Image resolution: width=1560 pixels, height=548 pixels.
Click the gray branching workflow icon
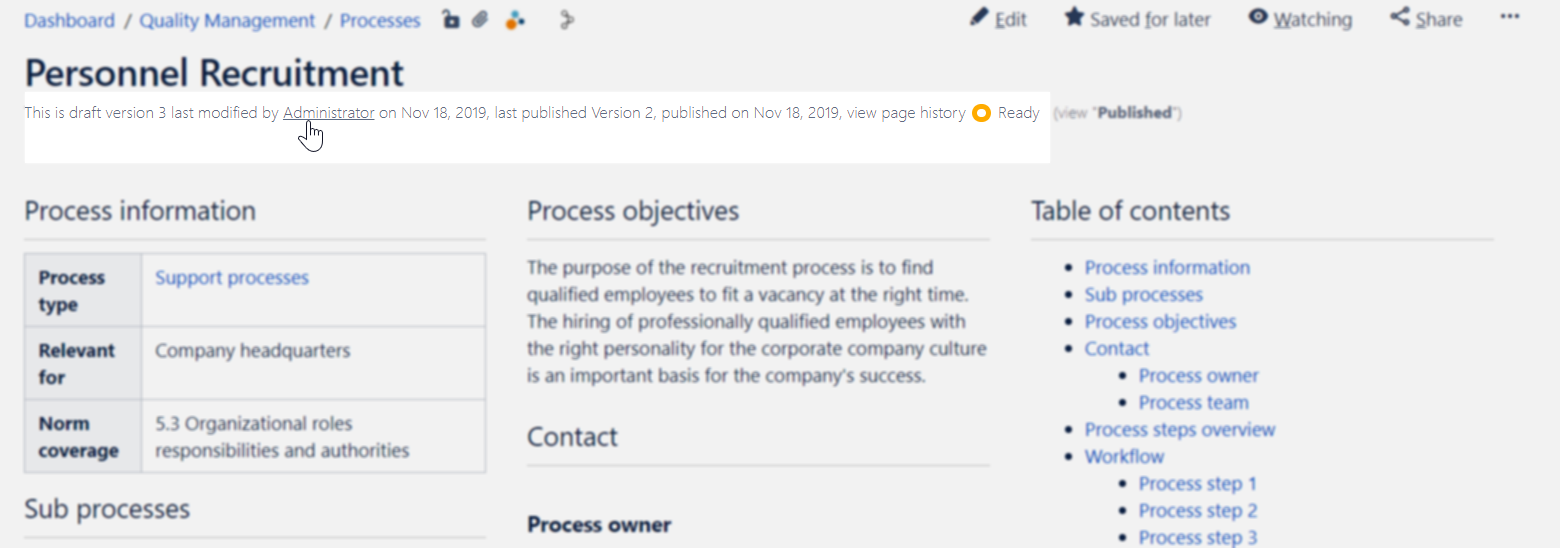point(567,20)
